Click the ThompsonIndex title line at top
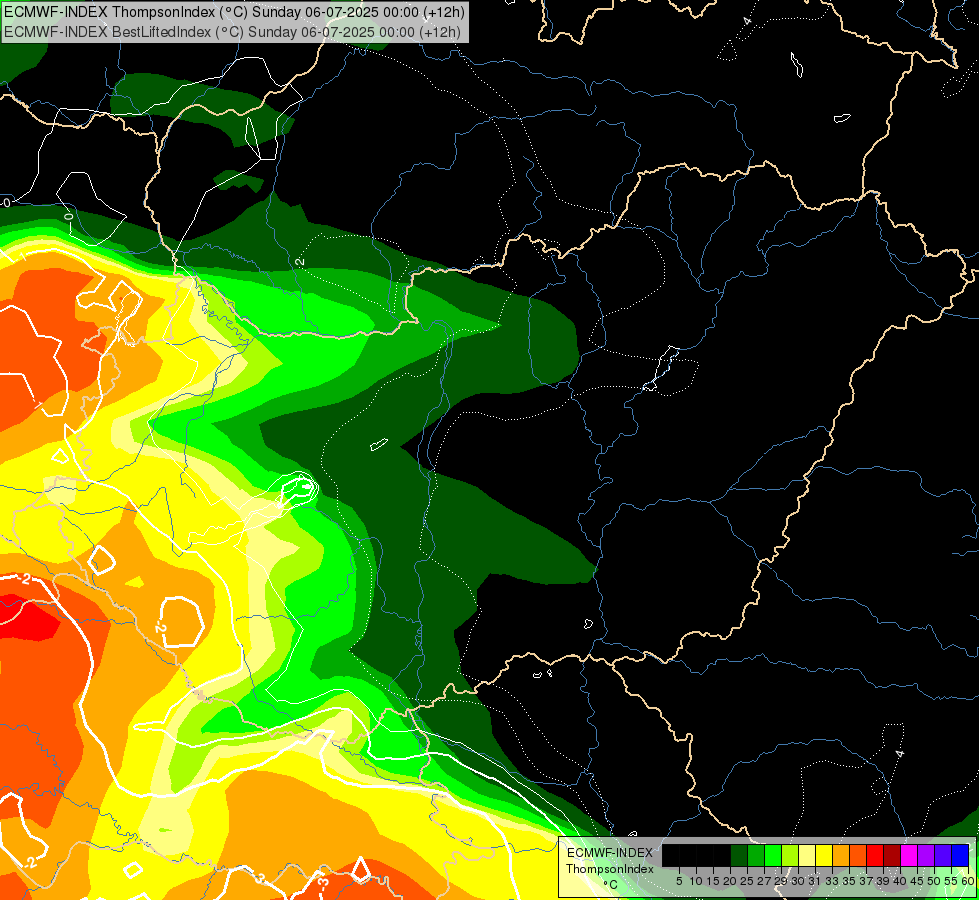 pyautogui.click(x=233, y=12)
